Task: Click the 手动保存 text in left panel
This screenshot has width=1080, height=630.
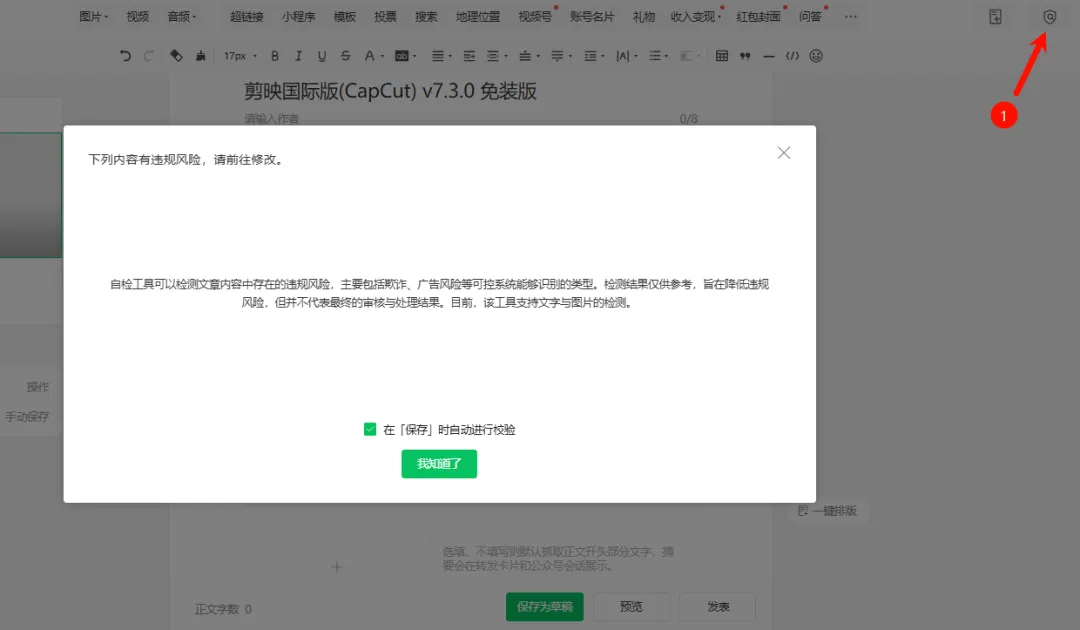Action: point(28,417)
